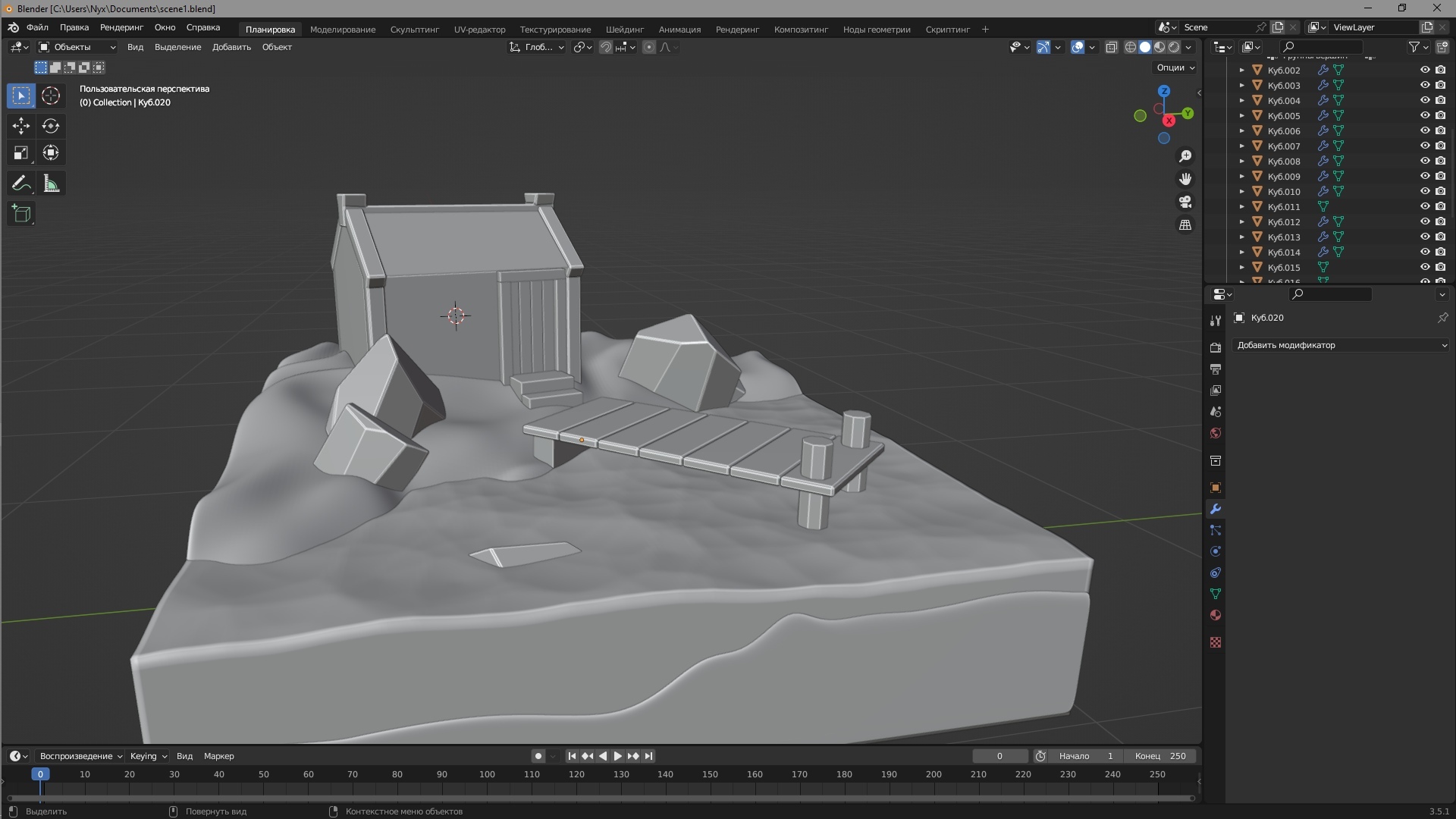Hide Куб.012 in viewport via eye icon
This screenshot has height=819, width=1456.
coord(1425,221)
